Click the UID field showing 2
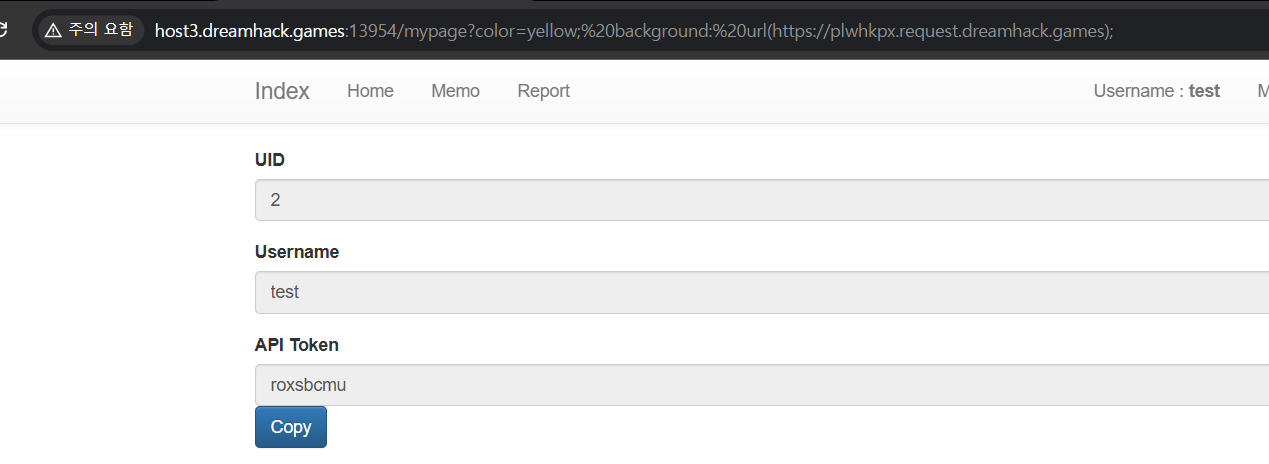 click(x=760, y=200)
